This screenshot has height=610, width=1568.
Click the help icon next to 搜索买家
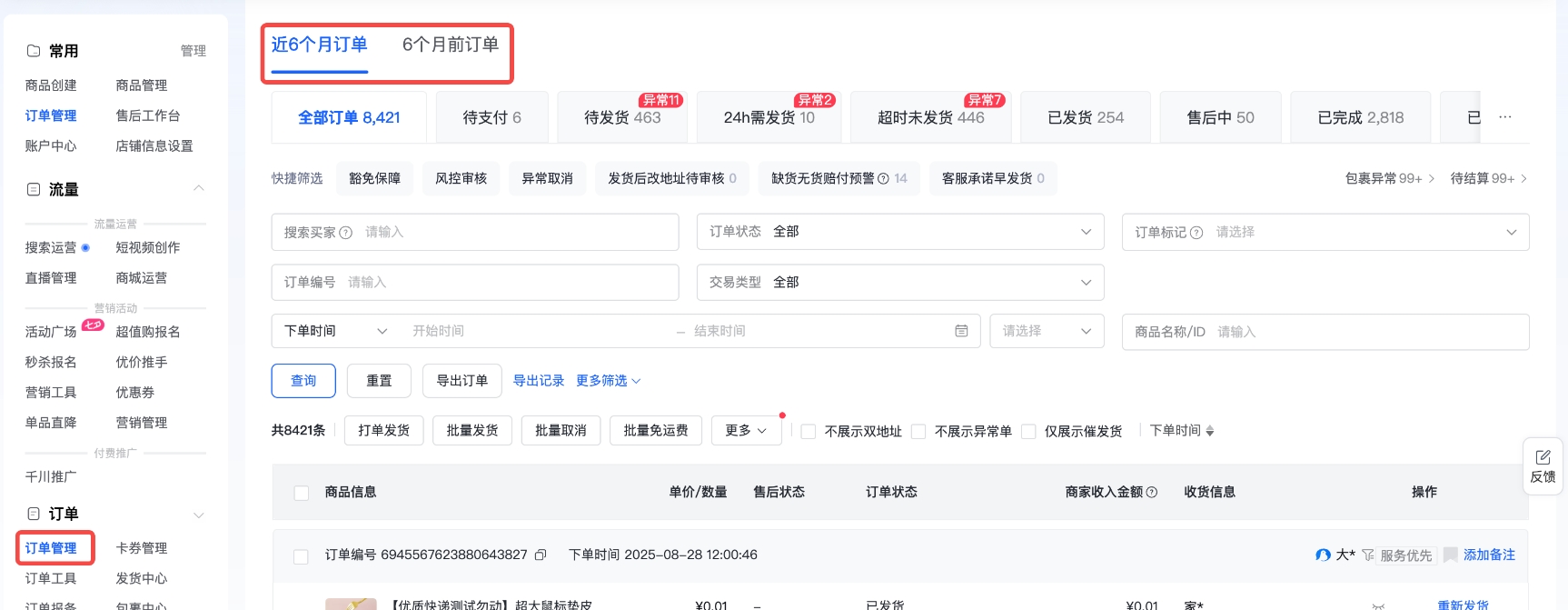[345, 233]
